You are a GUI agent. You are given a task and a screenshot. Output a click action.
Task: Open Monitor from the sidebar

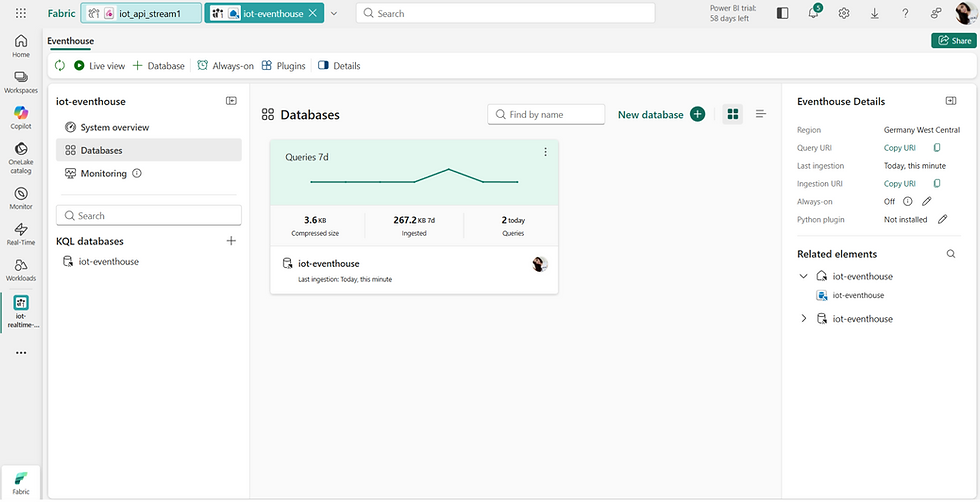[x=21, y=198]
